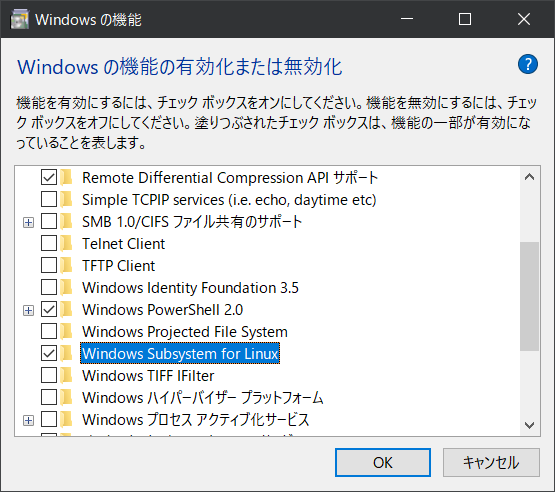Enable Simple TCPIP services checkbox
This screenshot has height=492, width=555.
[49, 199]
